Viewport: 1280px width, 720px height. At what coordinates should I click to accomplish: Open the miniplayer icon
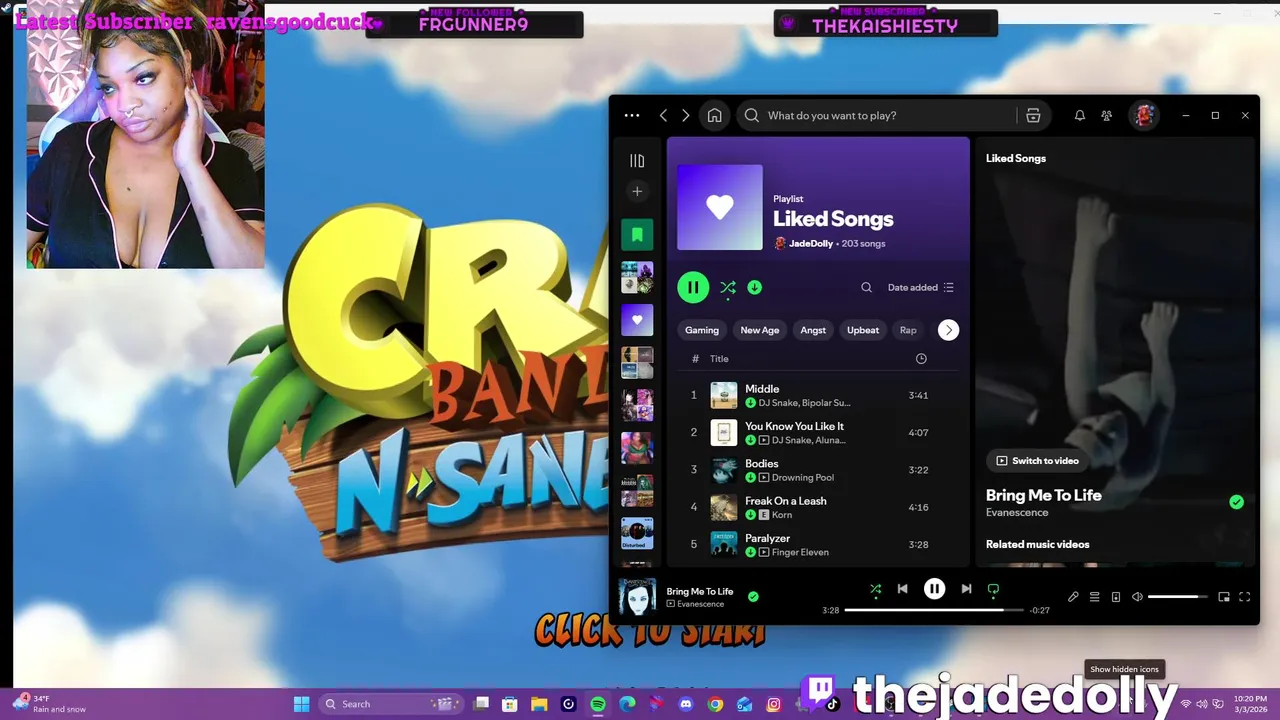click(1223, 597)
